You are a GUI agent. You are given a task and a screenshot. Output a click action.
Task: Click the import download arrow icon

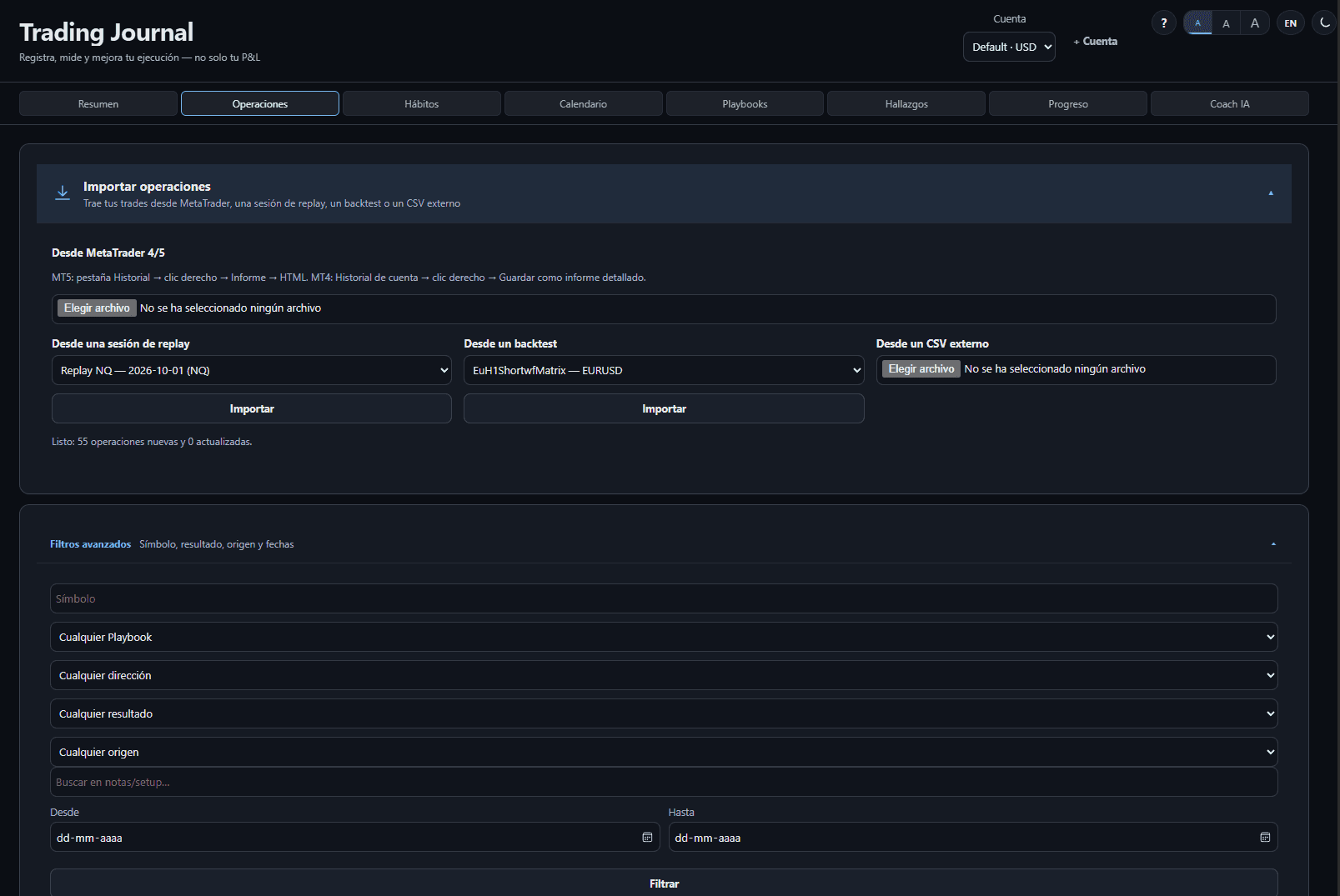[x=63, y=193]
